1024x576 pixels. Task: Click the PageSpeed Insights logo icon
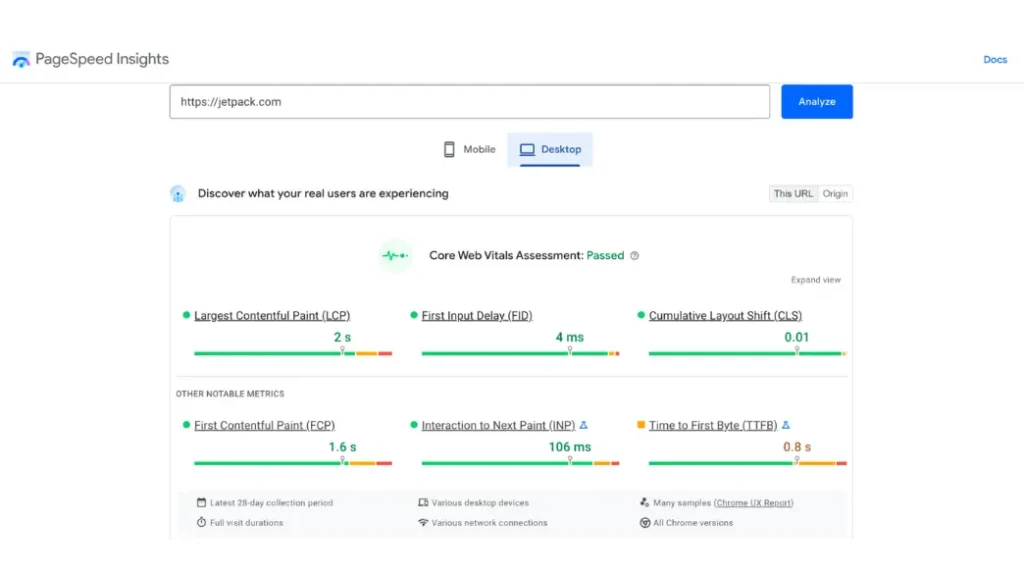point(21,59)
